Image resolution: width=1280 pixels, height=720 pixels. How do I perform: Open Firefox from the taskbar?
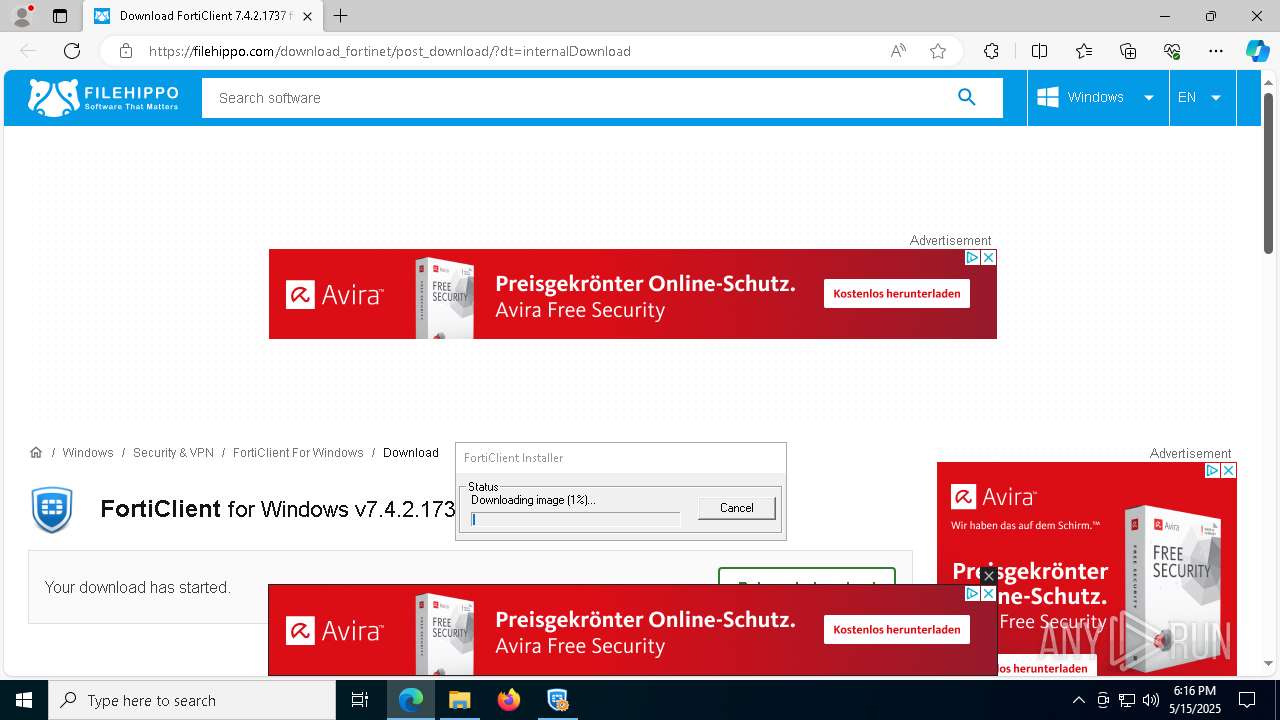click(x=508, y=700)
